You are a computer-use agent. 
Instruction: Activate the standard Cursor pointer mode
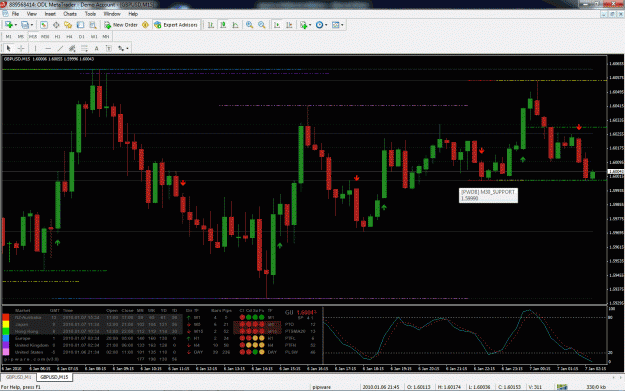(9, 48)
